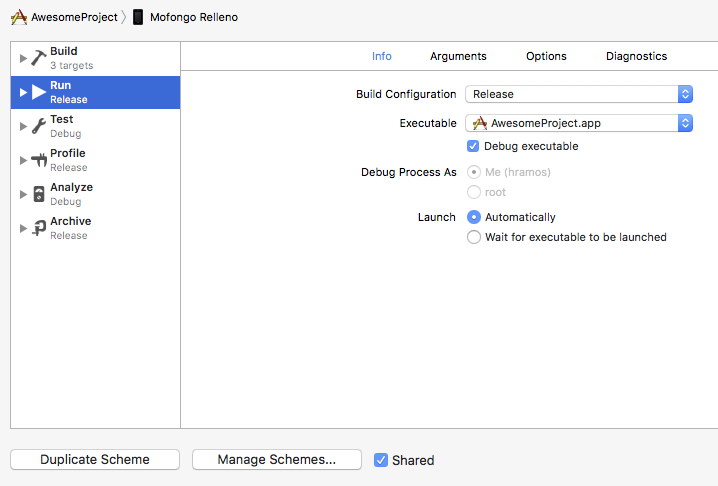Click the Run play icon
Viewport: 718px width, 486px height.
tap(39, 92)
